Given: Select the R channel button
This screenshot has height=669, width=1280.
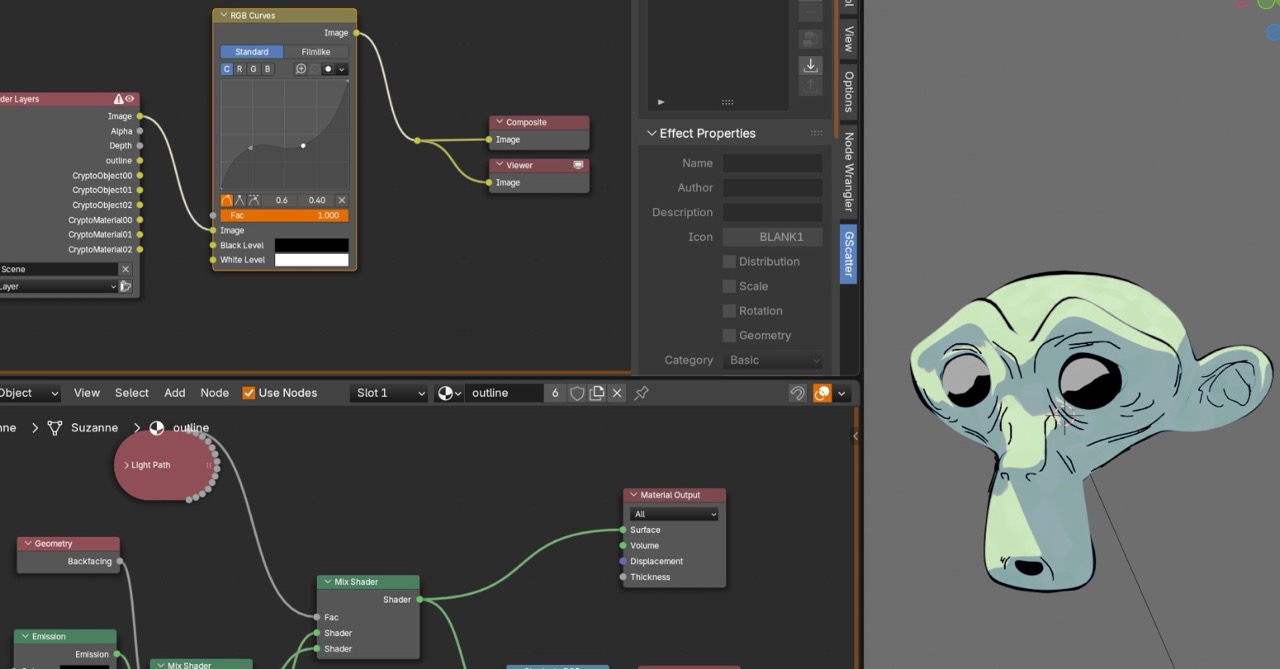Looking at the screenshot, I should [x=240, y=69].
